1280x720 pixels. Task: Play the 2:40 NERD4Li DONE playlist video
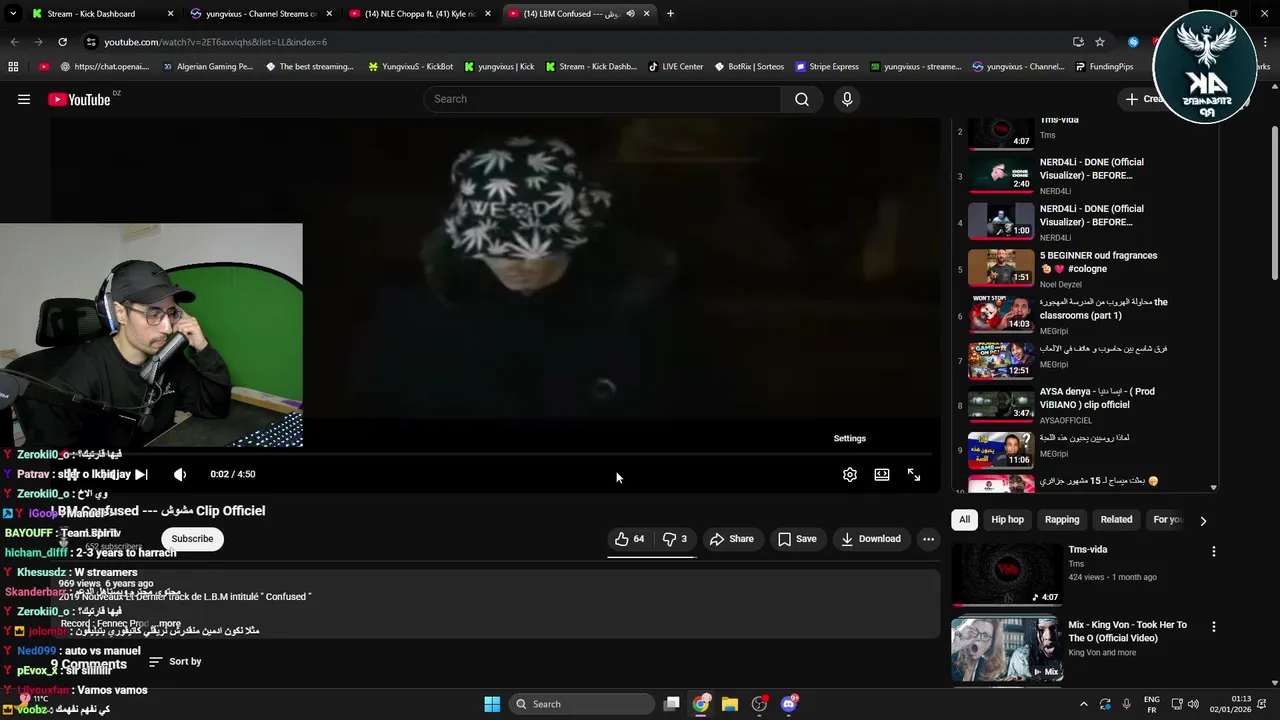1085,175
